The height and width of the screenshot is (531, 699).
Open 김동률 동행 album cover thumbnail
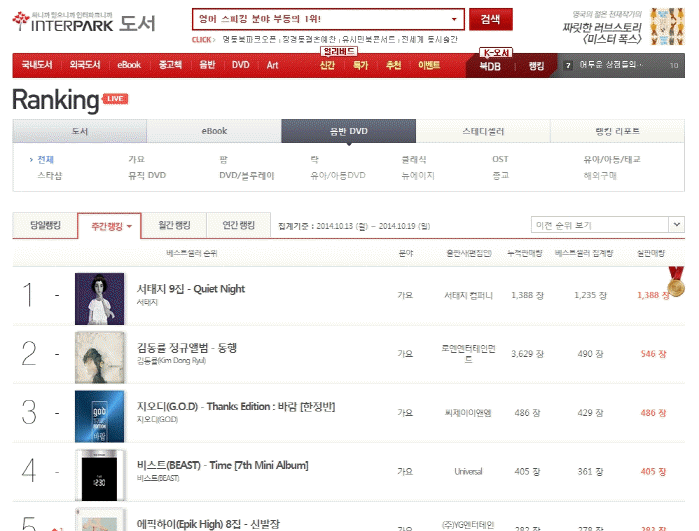[x=99, y=358]
